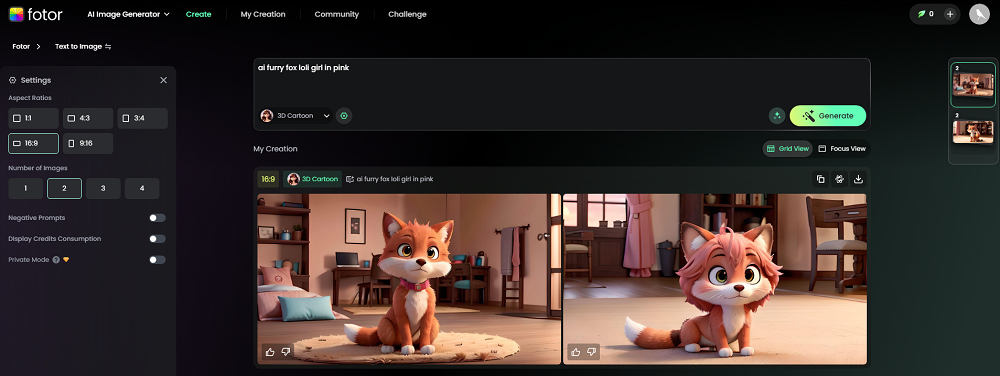Open the Community tab
The height and width of the screenshot is (376, 1000).
pyautogui.click(x=337, y=14)
